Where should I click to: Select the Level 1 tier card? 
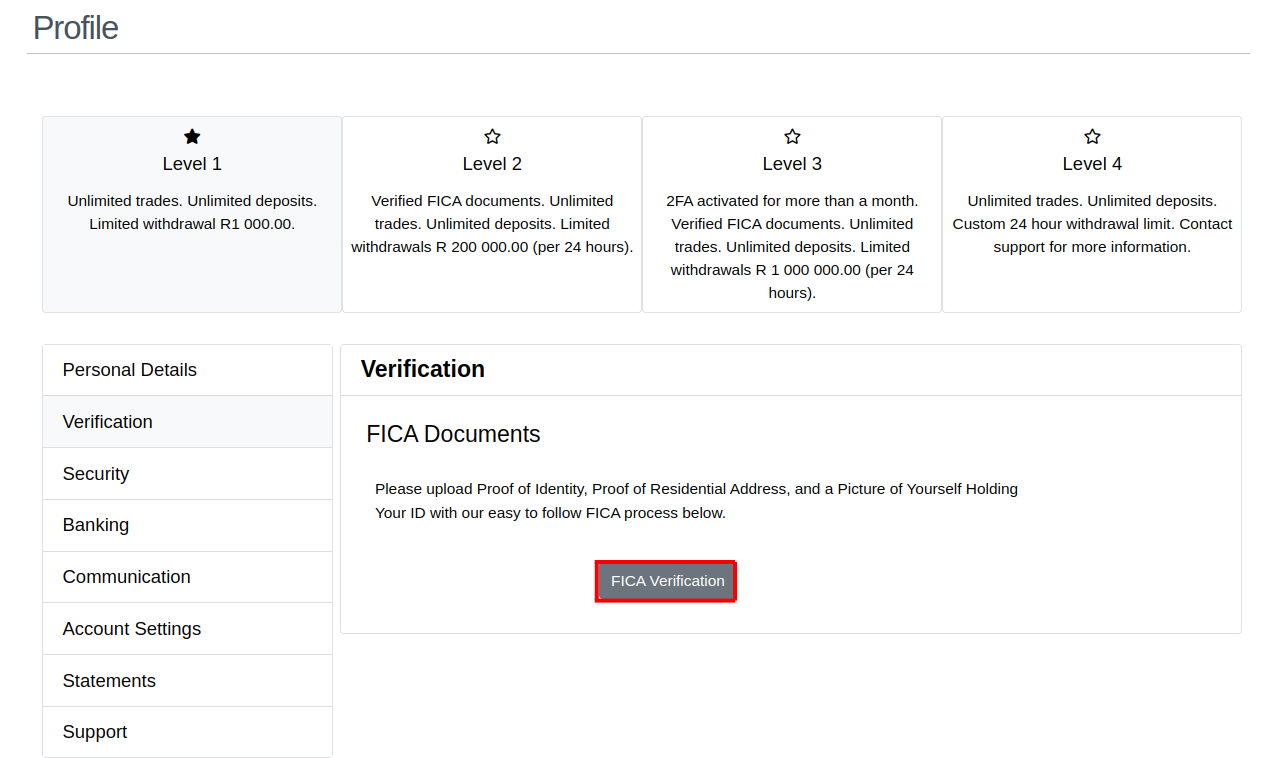(191, 214)
